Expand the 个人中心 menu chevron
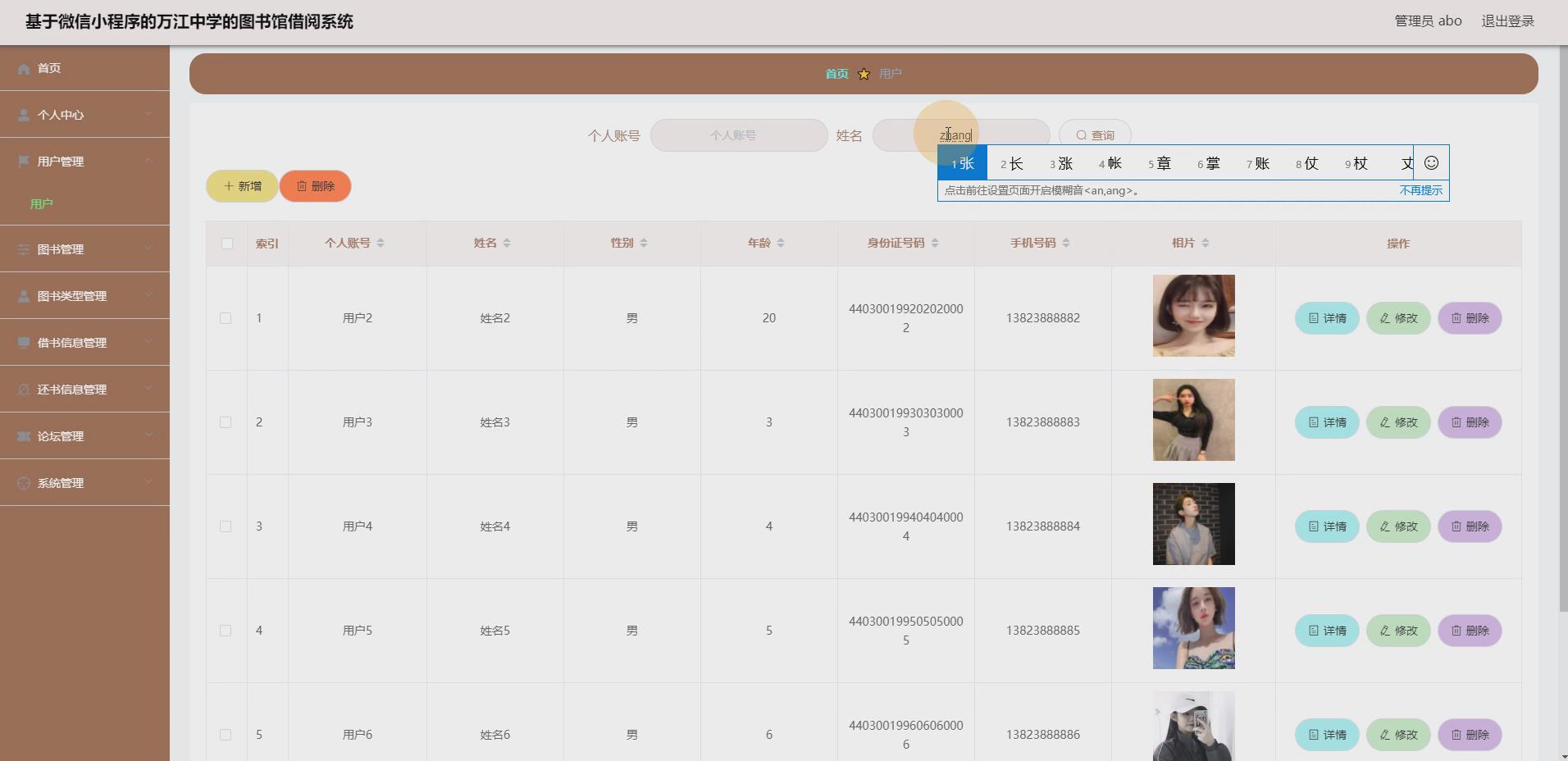 (x=148, y=114)
